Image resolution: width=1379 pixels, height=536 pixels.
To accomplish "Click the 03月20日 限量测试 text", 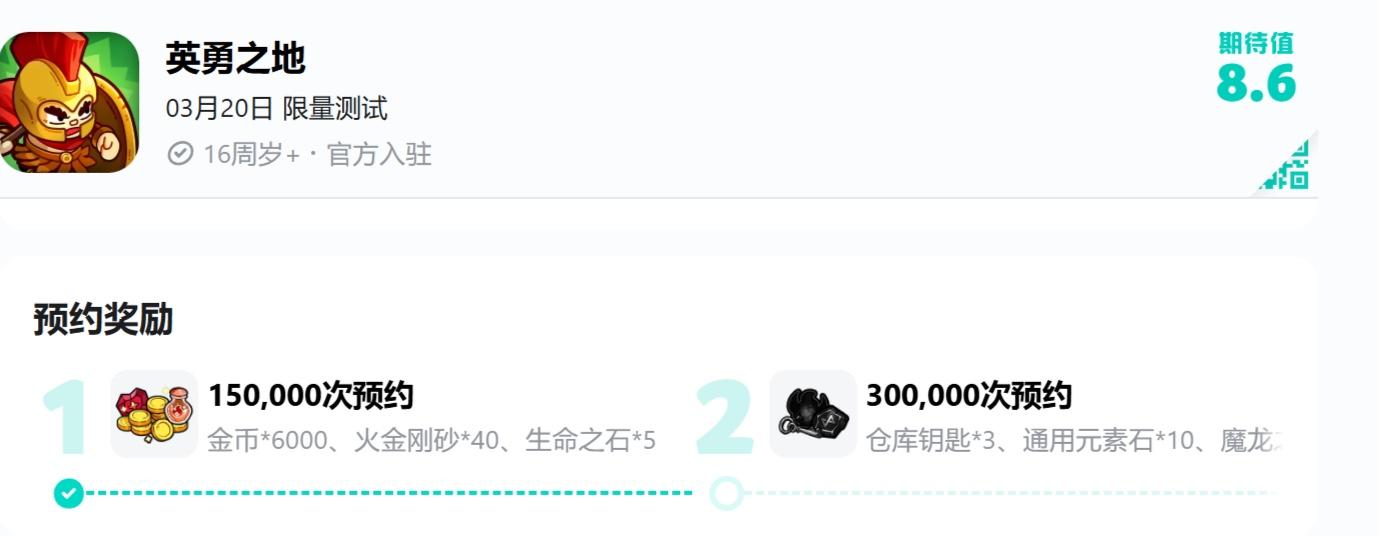I will click(276, 108).
